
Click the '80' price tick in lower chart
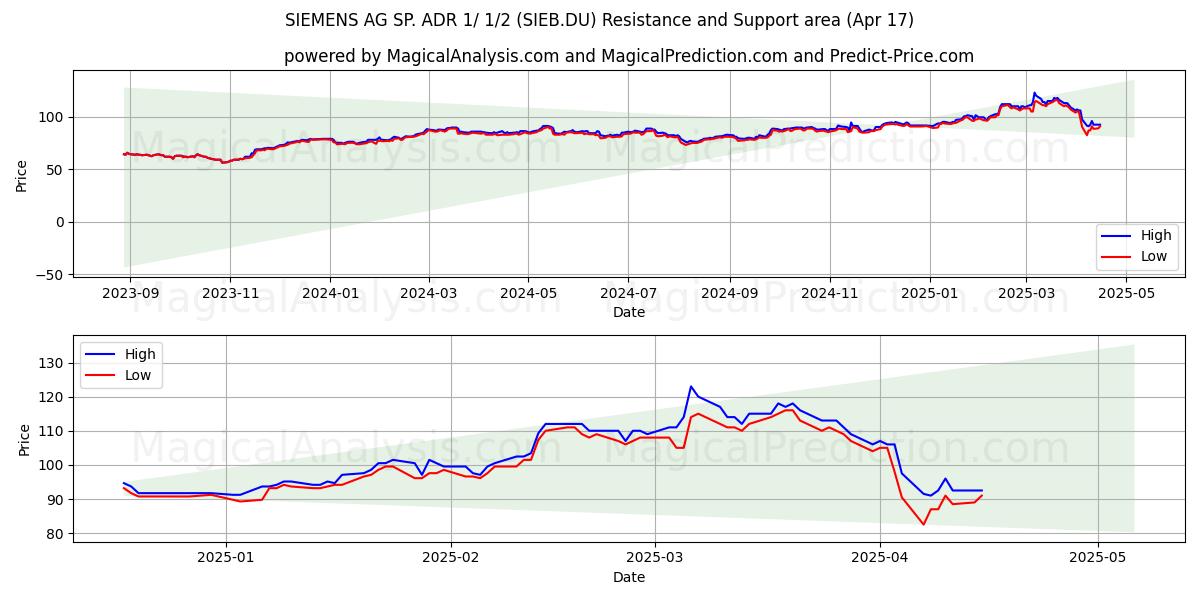[x=58, y=534]
